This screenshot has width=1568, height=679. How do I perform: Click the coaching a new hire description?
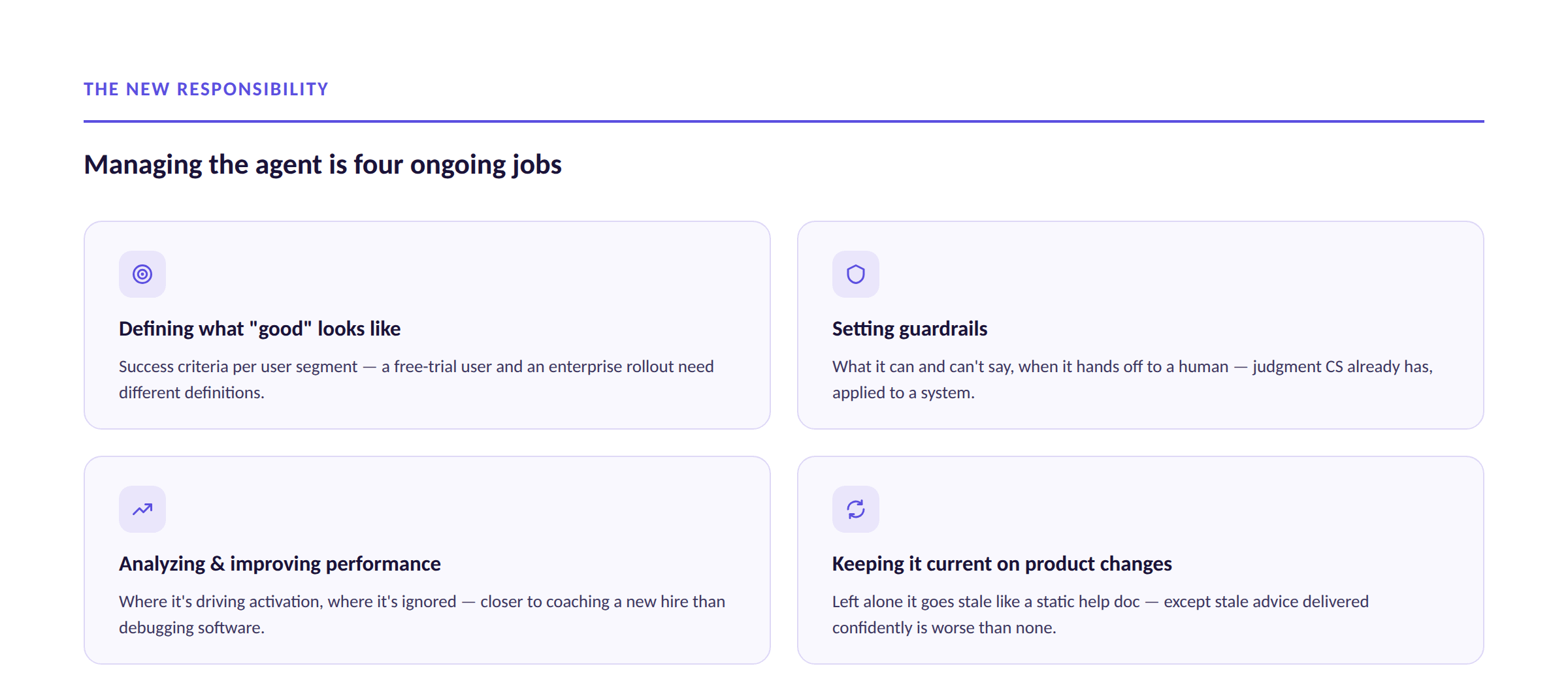pyautogui.click(x=422, y=614)
